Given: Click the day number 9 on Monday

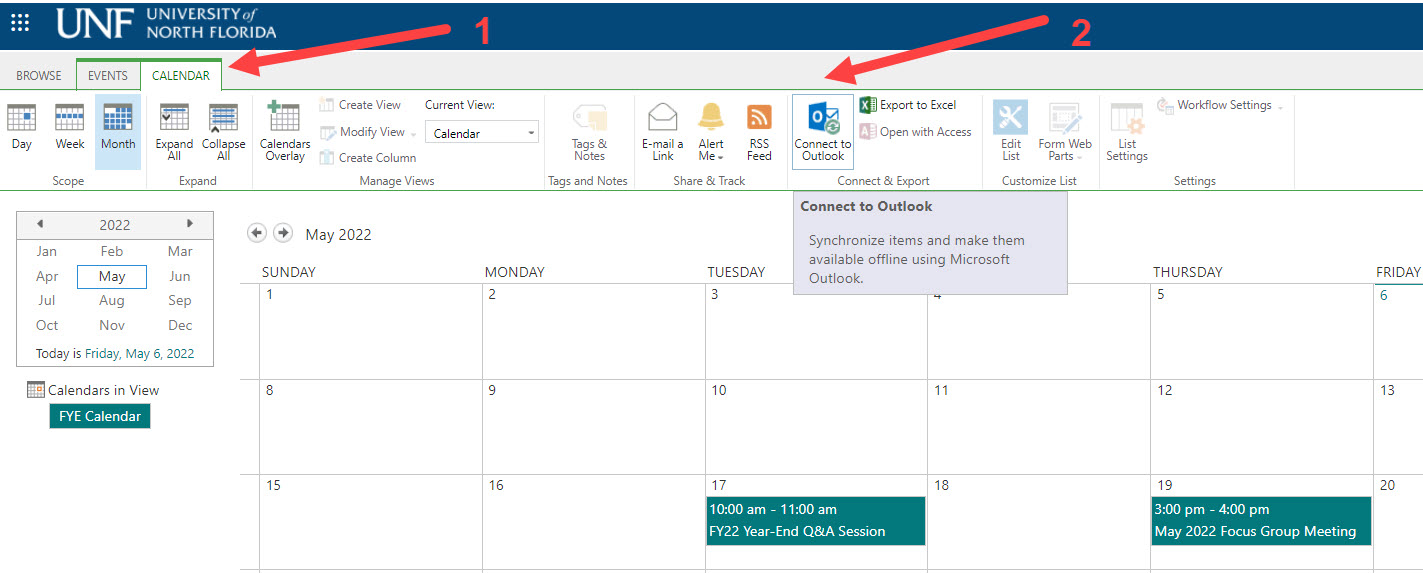Looking at the screenshot, I should coord(492,390).
